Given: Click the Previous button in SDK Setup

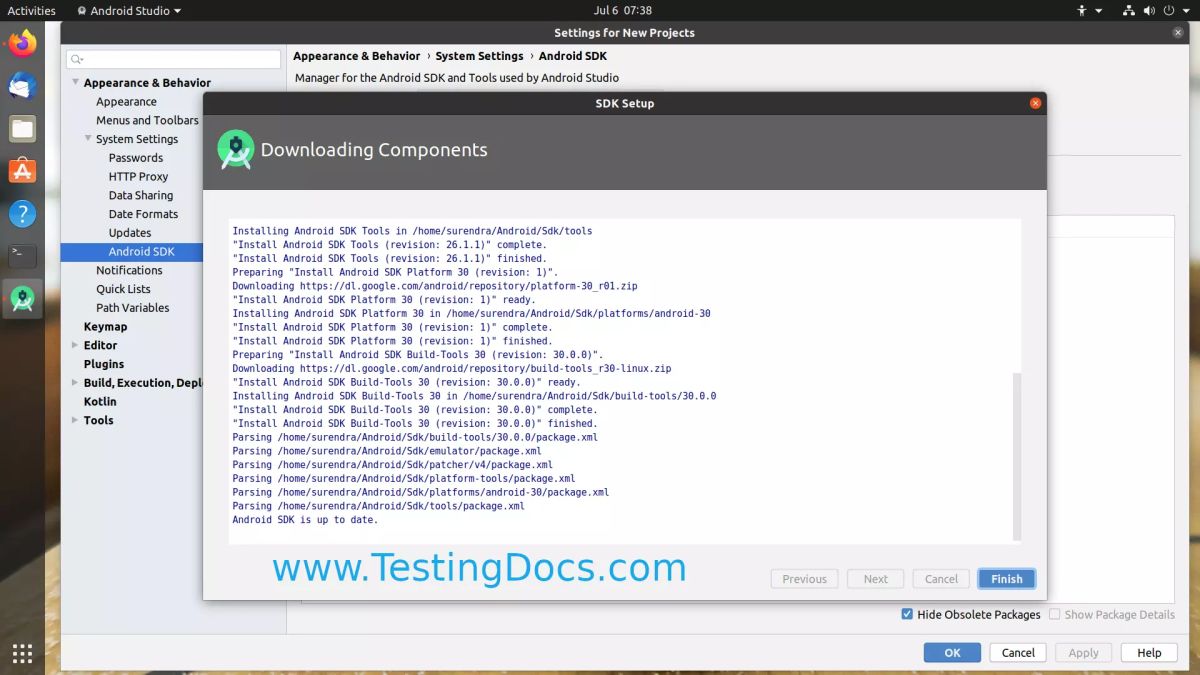Looking at the screenshot, I should click(x=804, y=579).
